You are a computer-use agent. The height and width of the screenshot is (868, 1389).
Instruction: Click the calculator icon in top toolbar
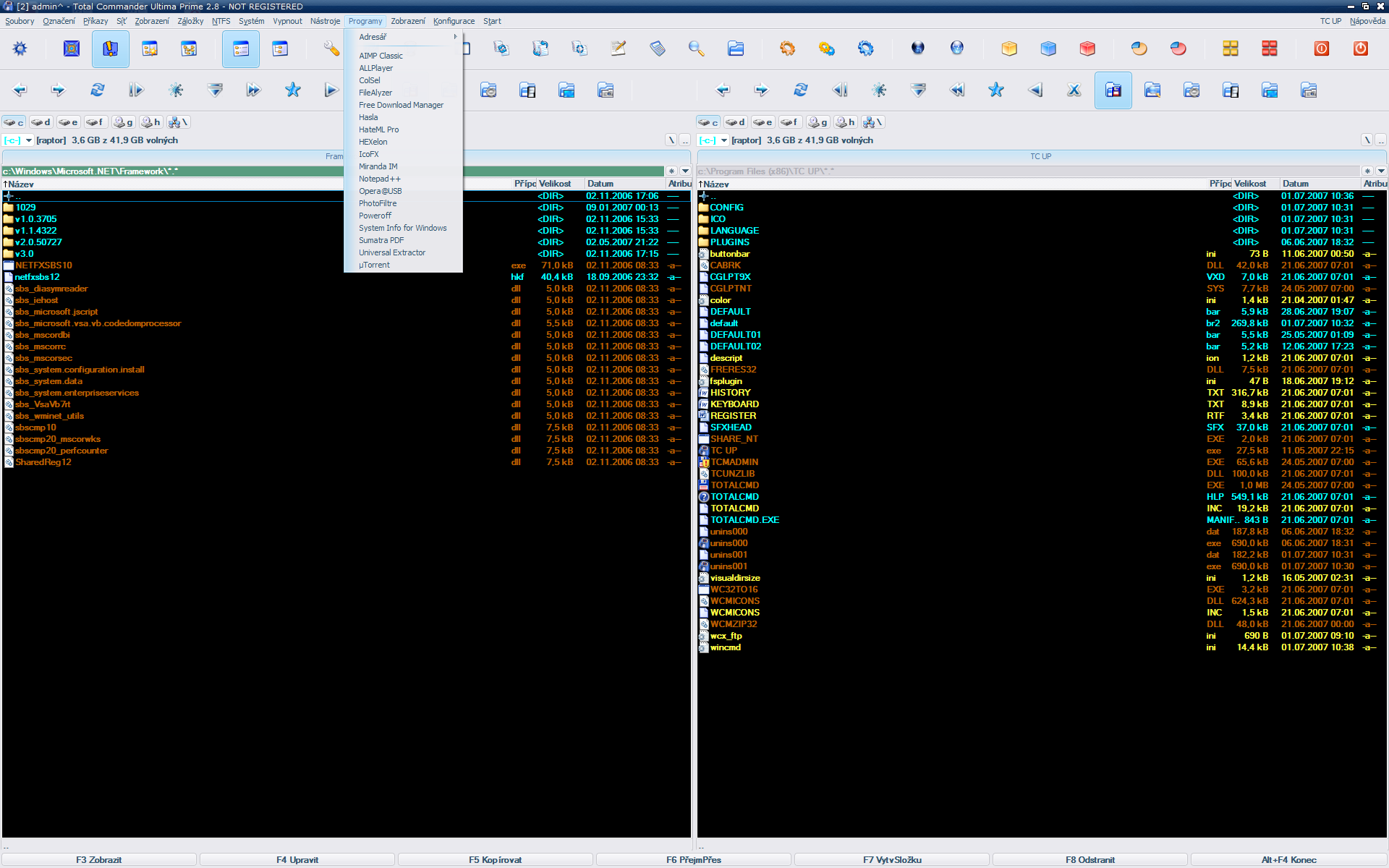(658, 48)
